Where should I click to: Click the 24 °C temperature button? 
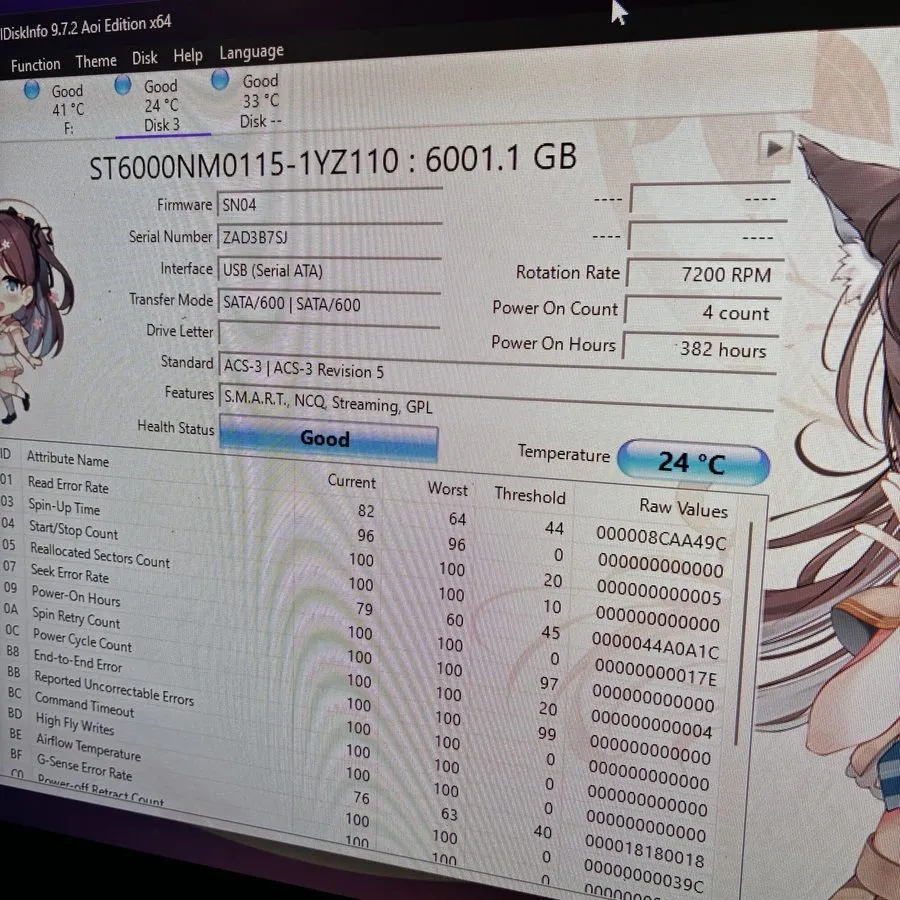pyautogui.click(x=693, y=463)
